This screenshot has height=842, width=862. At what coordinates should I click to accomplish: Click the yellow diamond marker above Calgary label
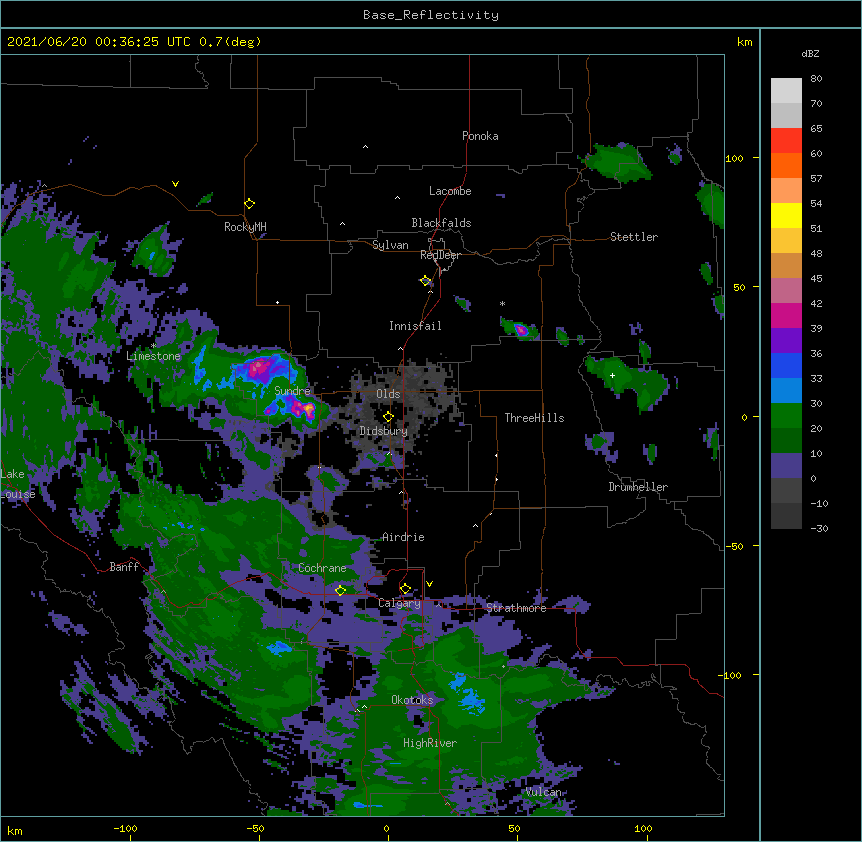tap(406, 589)
